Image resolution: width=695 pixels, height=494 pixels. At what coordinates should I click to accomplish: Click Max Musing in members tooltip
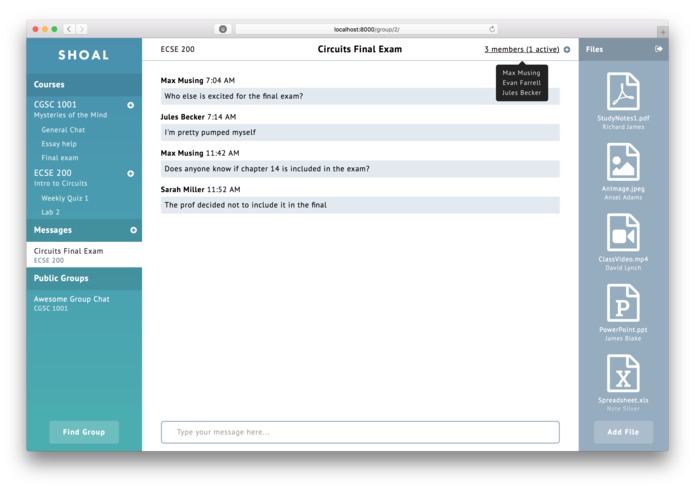click(x=521, y=73)
